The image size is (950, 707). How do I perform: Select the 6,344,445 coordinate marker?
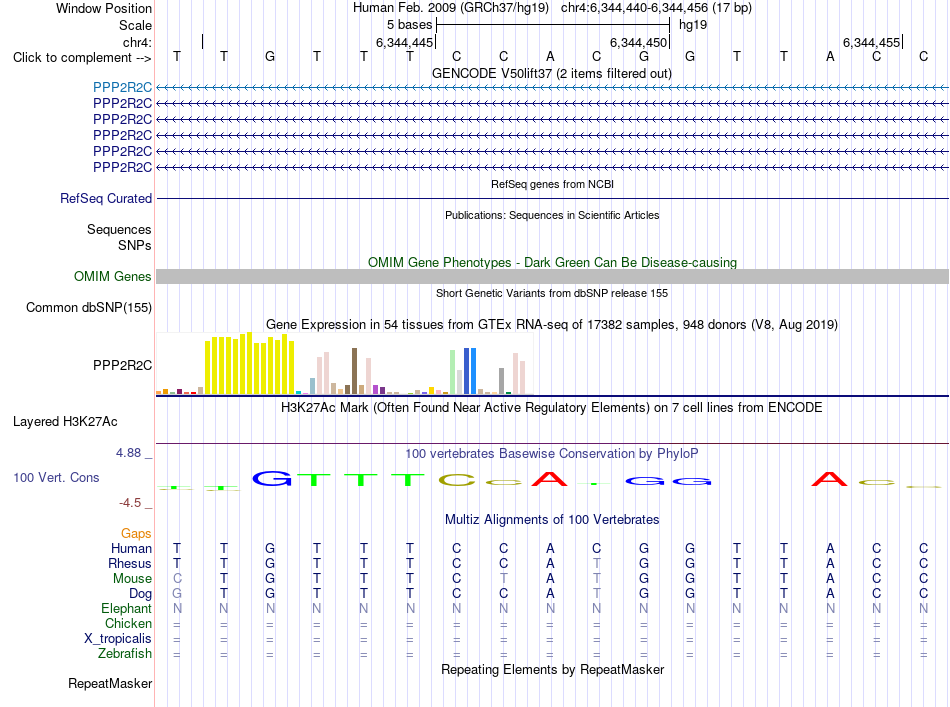tap(404, 42)
